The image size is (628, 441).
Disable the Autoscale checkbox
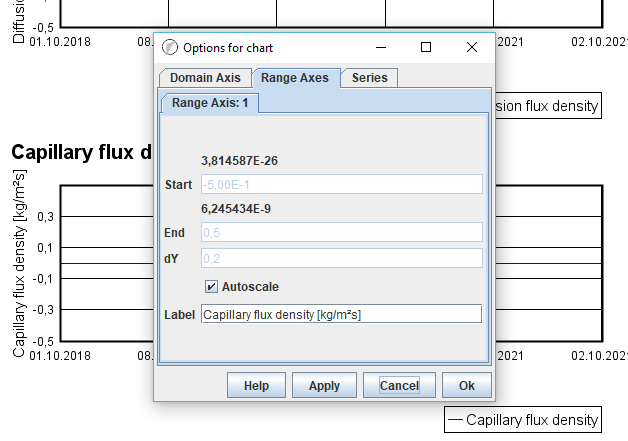click(x=211, y=287)
